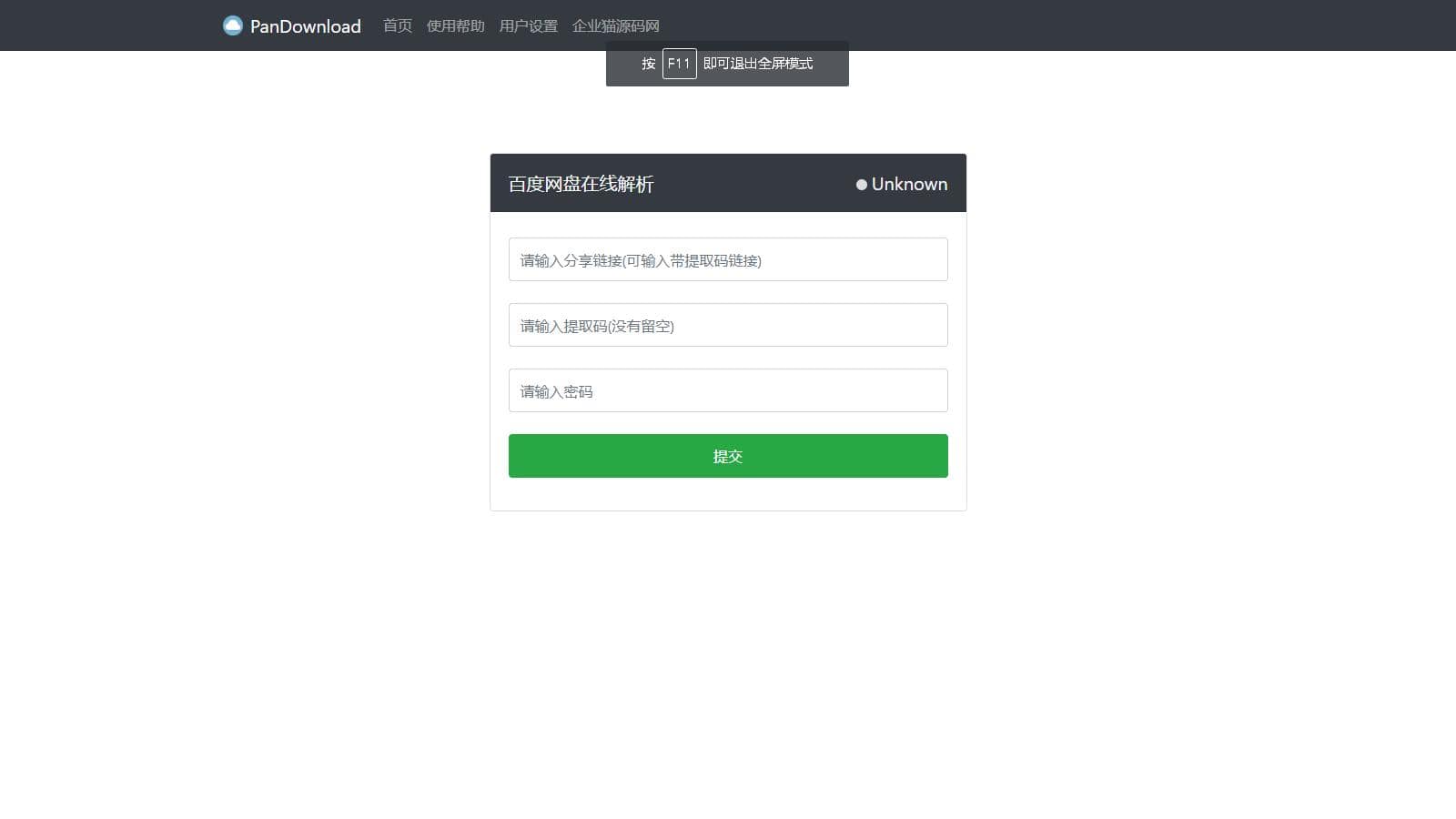Viewport: 1456px width, 819px height.
Task: Click the extraction code input box
Action: click(x=728, y=325)
